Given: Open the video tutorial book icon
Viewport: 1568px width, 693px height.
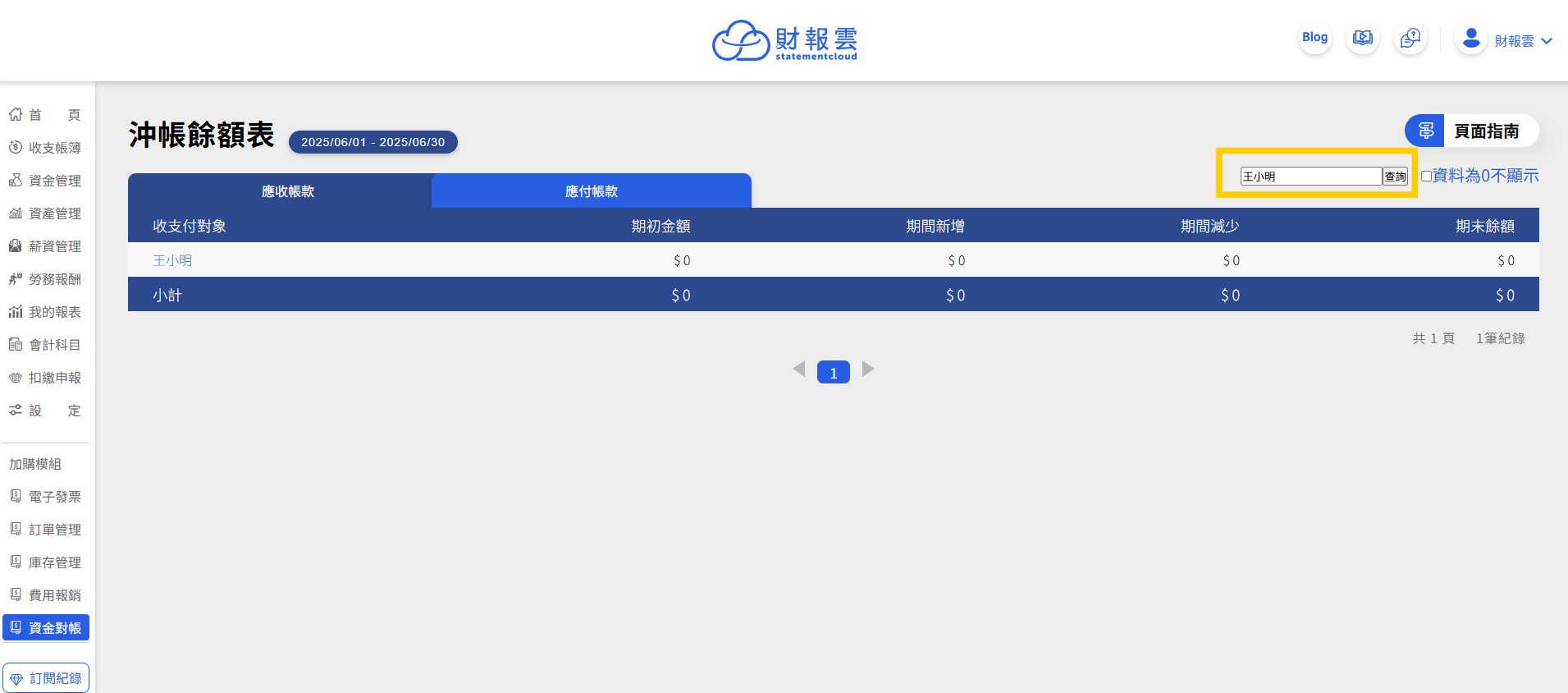Looking at the screenshot, I should pyautogui.click(x=1363, y=38).
